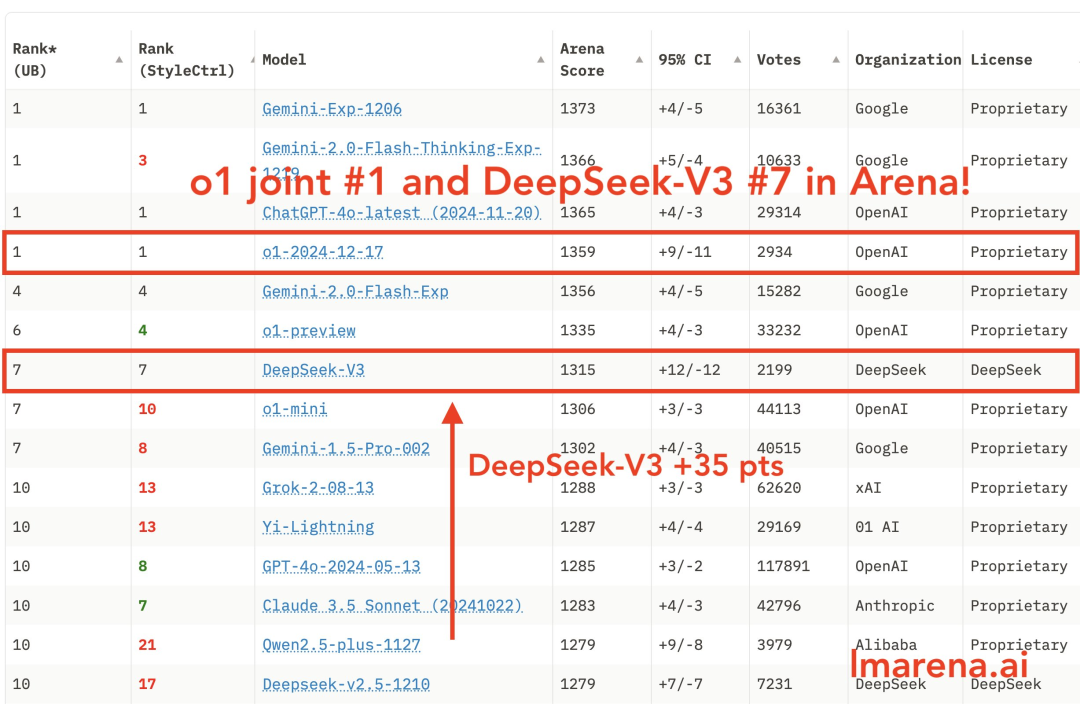Image resolution: width=1080 pixels, height=704 pixels.
Task: Select the +9/-8 confidence interval
Action: pyautogui.click(x=681, y=645)
